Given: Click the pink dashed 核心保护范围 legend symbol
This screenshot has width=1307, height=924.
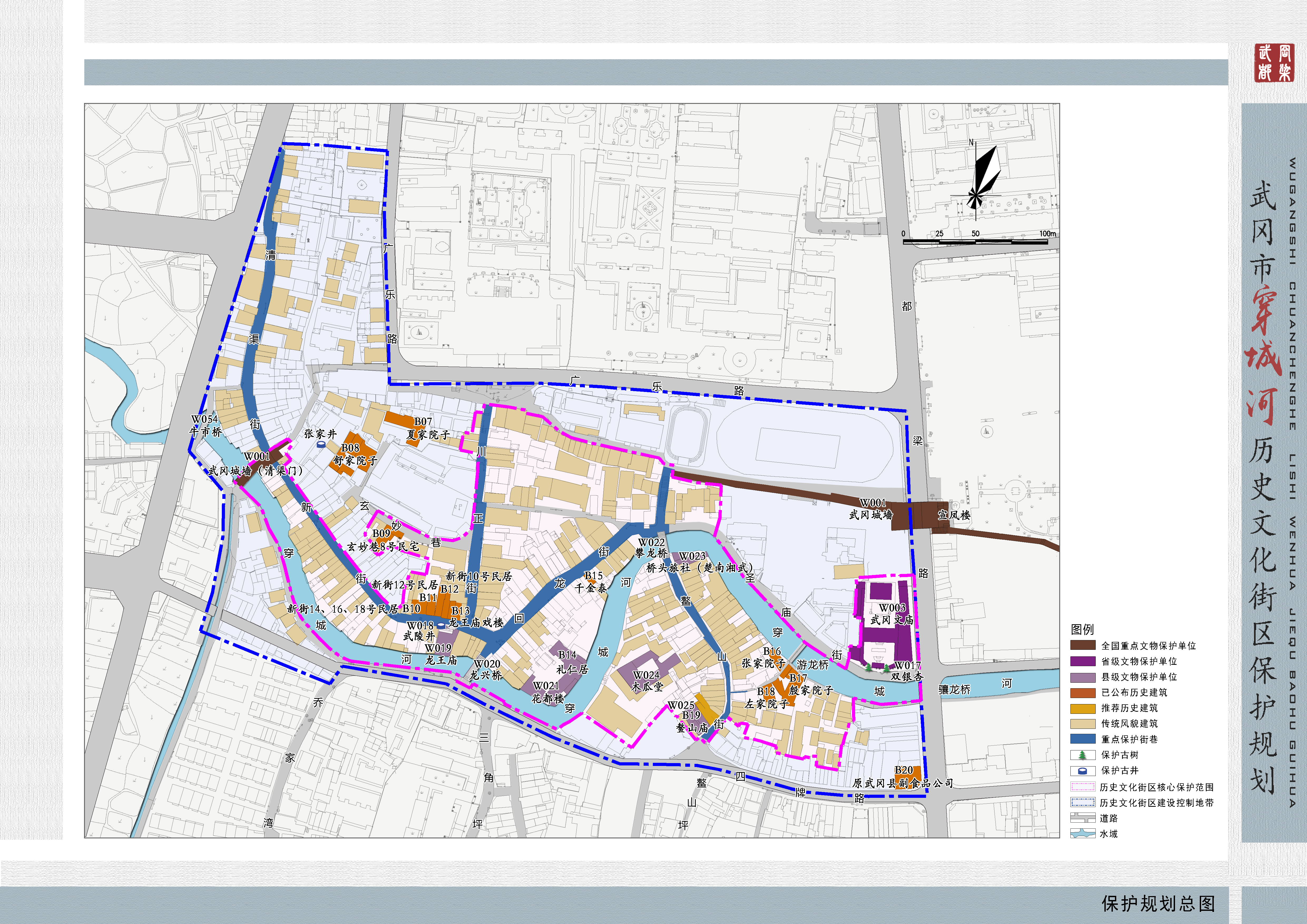Looking at the screenshot, I should coord(1083,787).
